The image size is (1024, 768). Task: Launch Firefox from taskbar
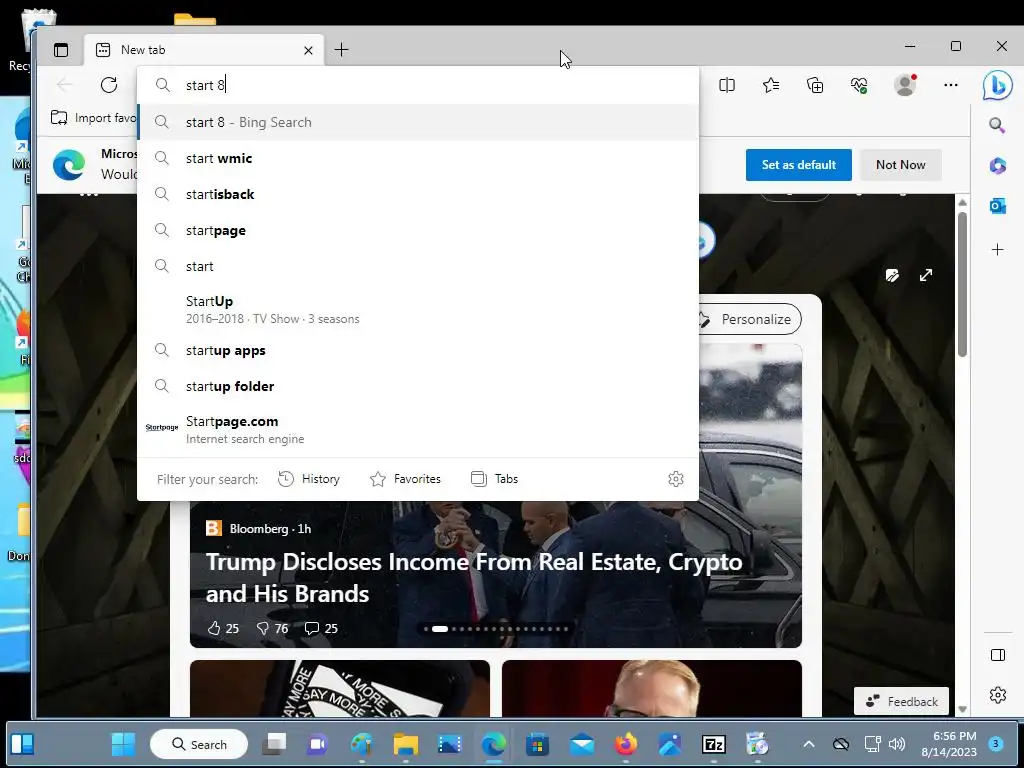click(626, 744)
